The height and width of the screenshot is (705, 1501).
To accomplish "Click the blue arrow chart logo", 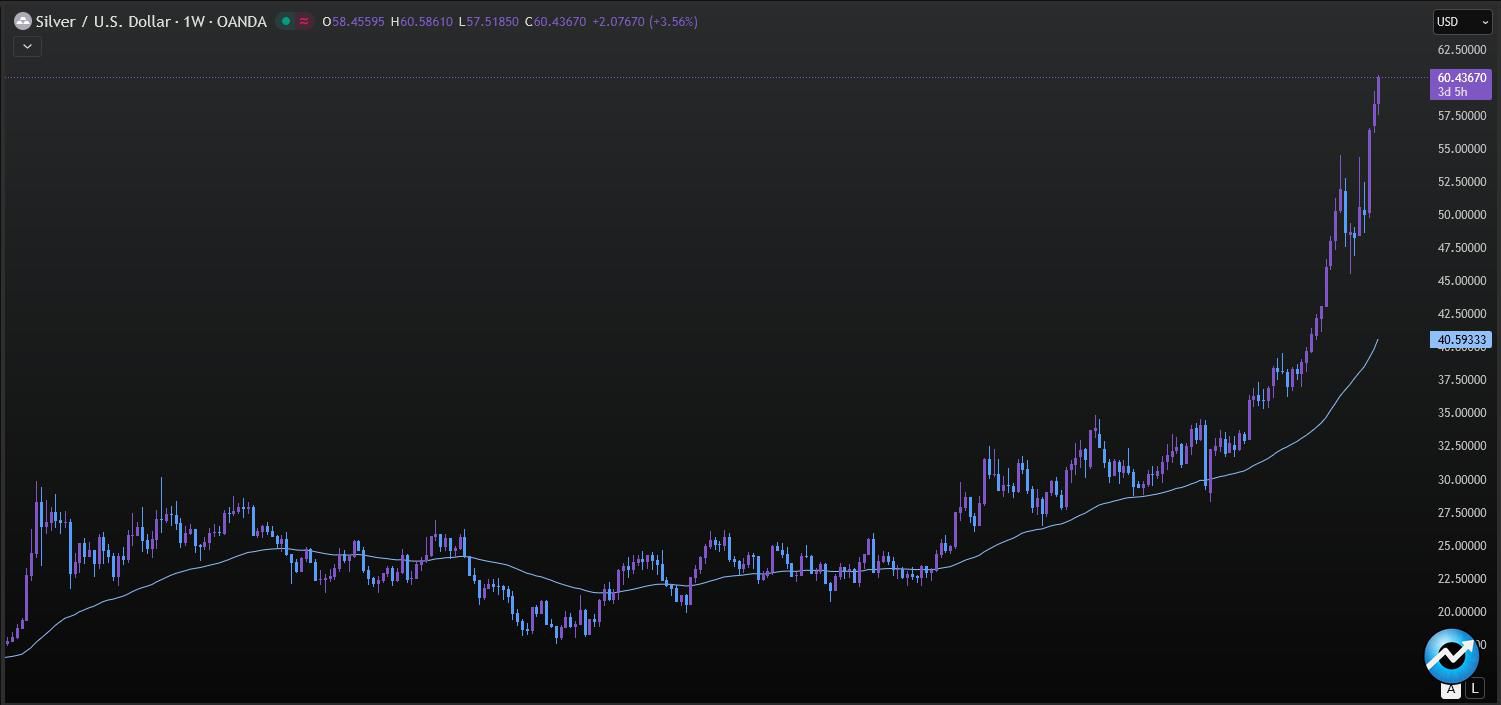I will 1451,656.
